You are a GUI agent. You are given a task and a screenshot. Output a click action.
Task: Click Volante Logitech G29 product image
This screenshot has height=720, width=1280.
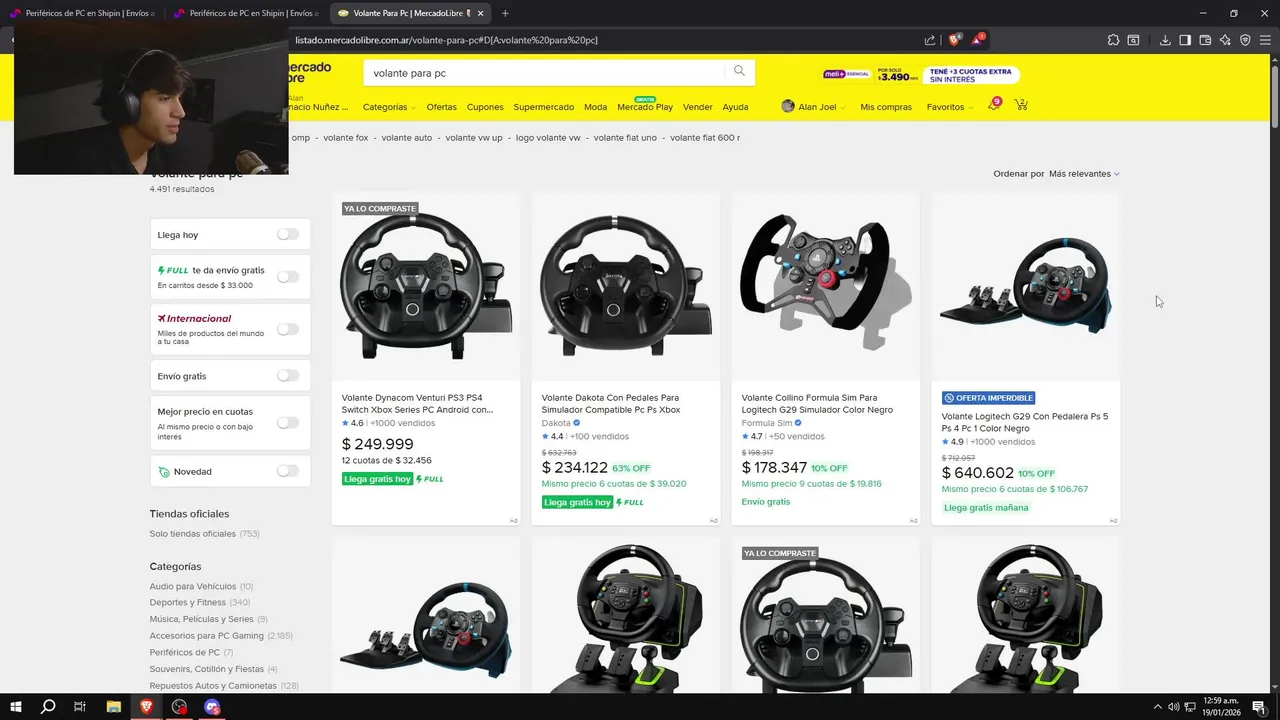(x=1025, y=287)
